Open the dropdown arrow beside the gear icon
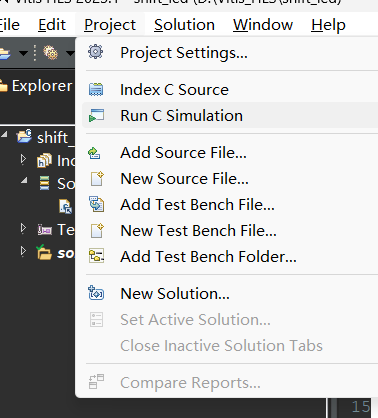Viewport: 378px width, 418px height. [70, 53]
